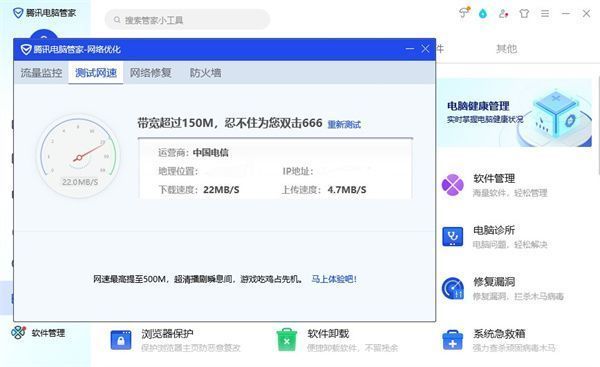Minimize the network optimization dialog
Viewport: 600px width, 367px height.
point(410,49)
